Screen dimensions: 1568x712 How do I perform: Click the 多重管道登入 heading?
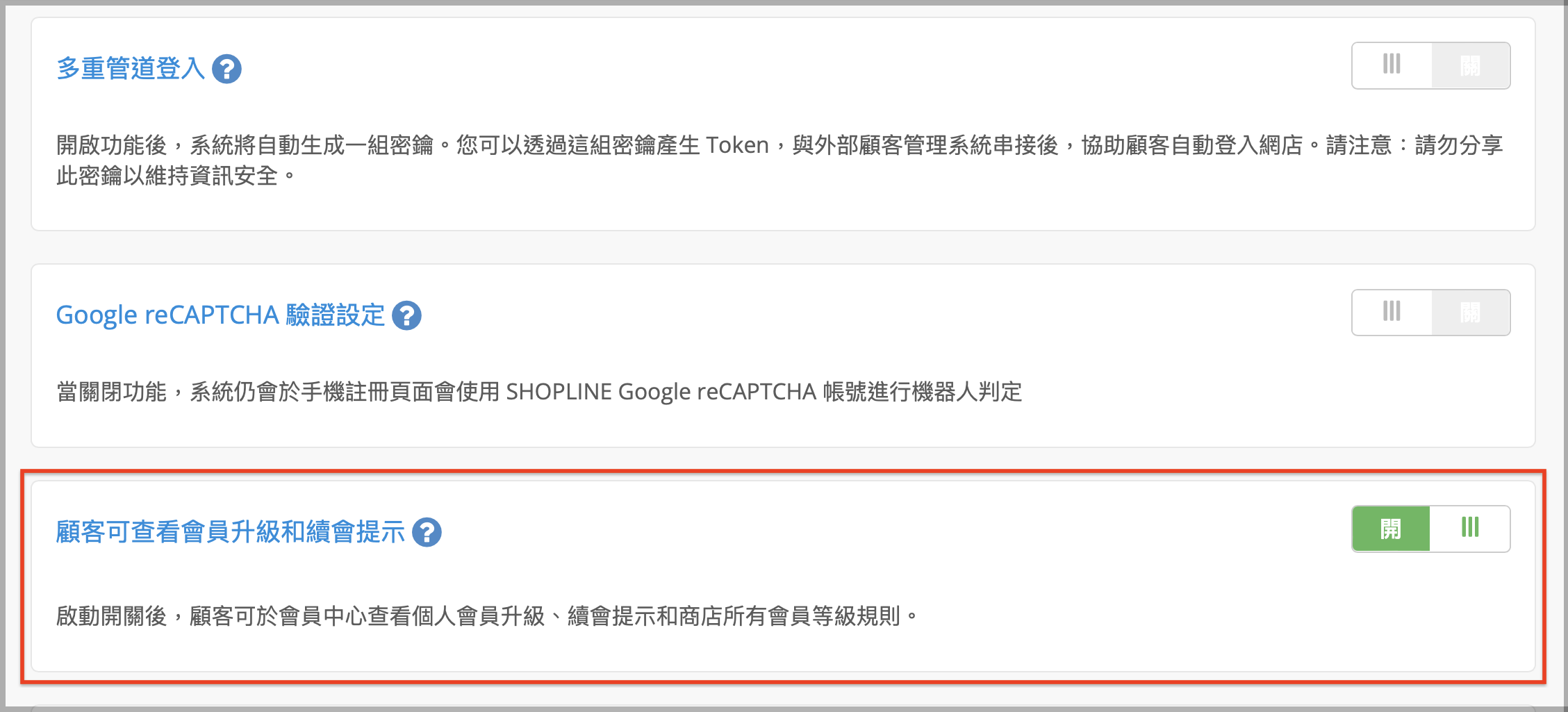(131, 69)
